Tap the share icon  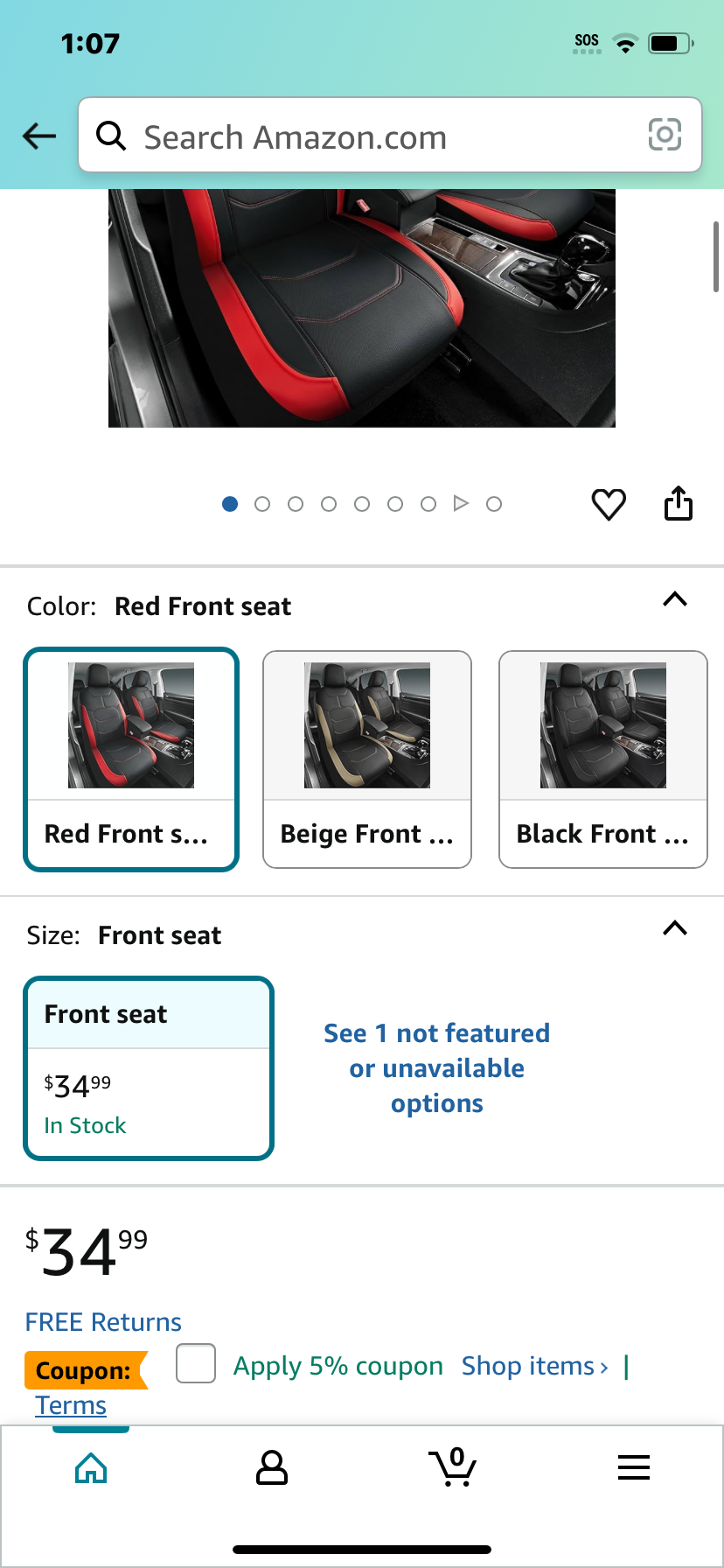(679, 503)
